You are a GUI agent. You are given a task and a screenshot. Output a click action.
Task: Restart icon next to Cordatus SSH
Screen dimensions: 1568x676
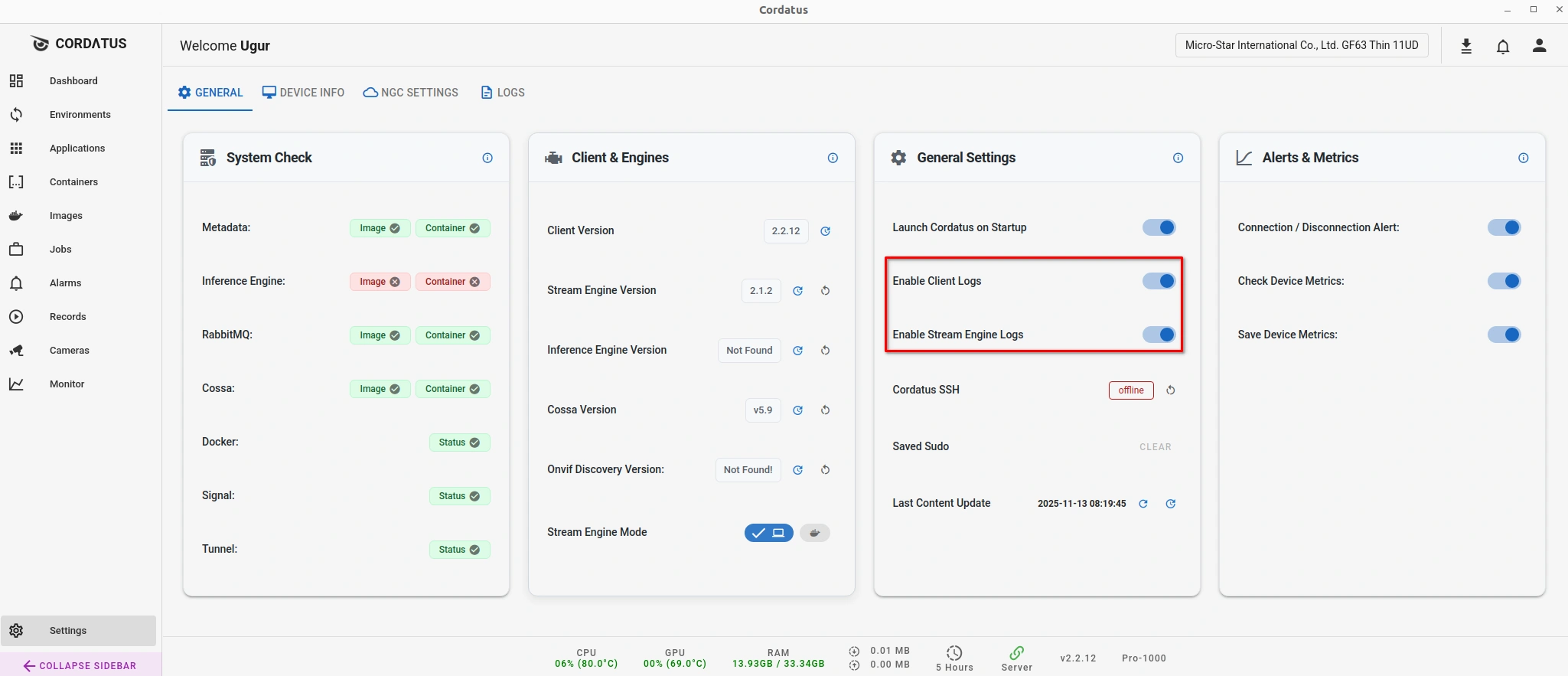pyautogui.click(x=1170, y=390)
